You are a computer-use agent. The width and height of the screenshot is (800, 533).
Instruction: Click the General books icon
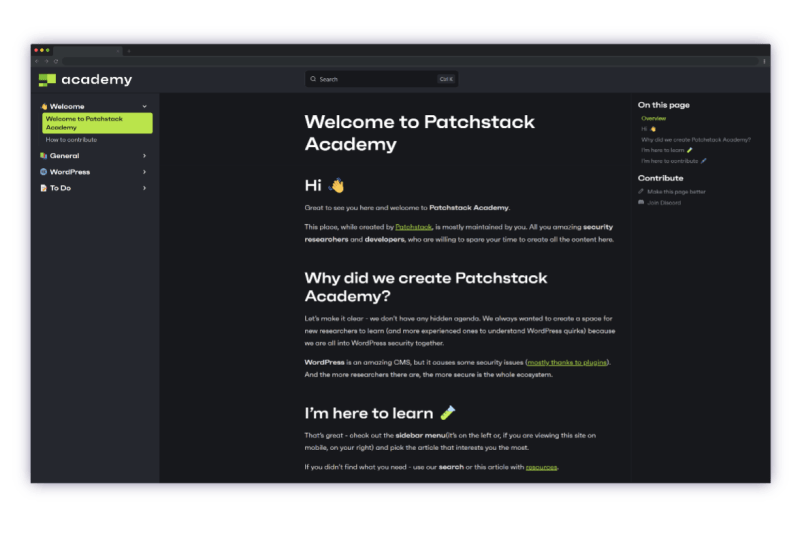(43, 156)
